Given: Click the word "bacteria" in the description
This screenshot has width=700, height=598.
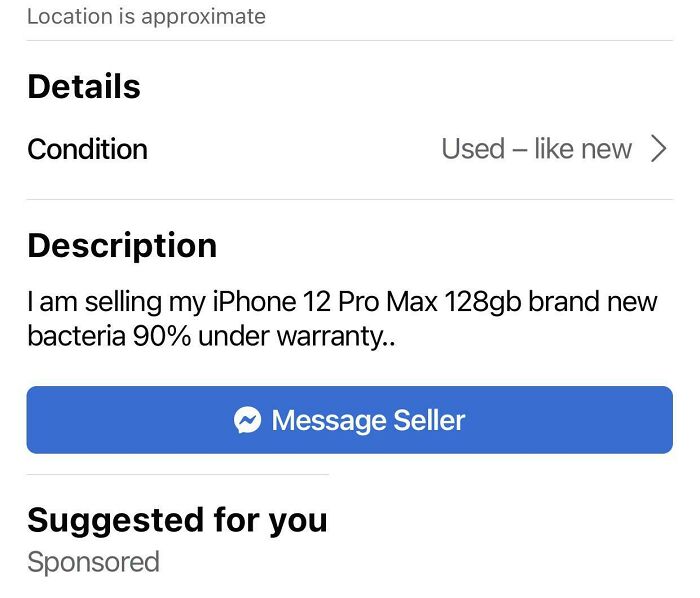Looking at the screenshot, I should coord(76,336).
